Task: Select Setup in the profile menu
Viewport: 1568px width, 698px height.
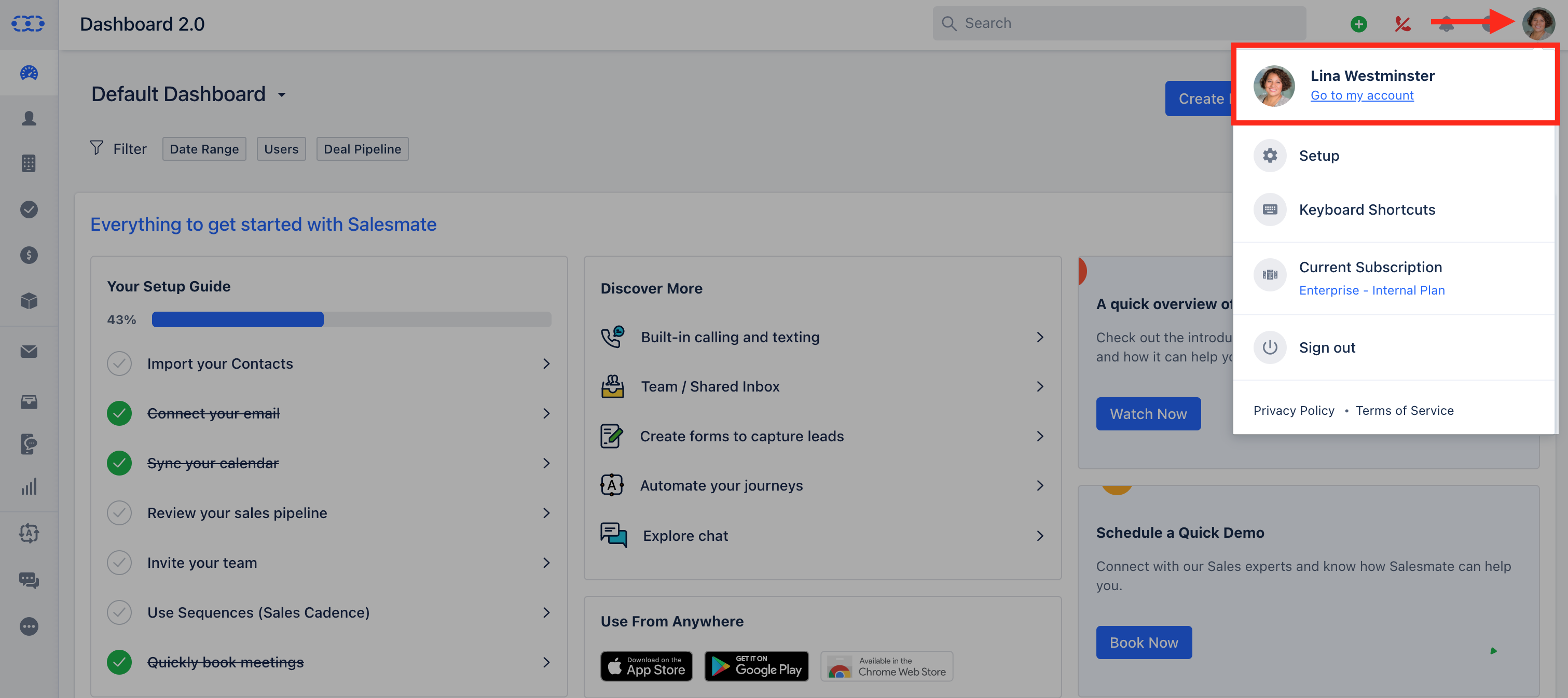Action: click(x=1394, y=156)
